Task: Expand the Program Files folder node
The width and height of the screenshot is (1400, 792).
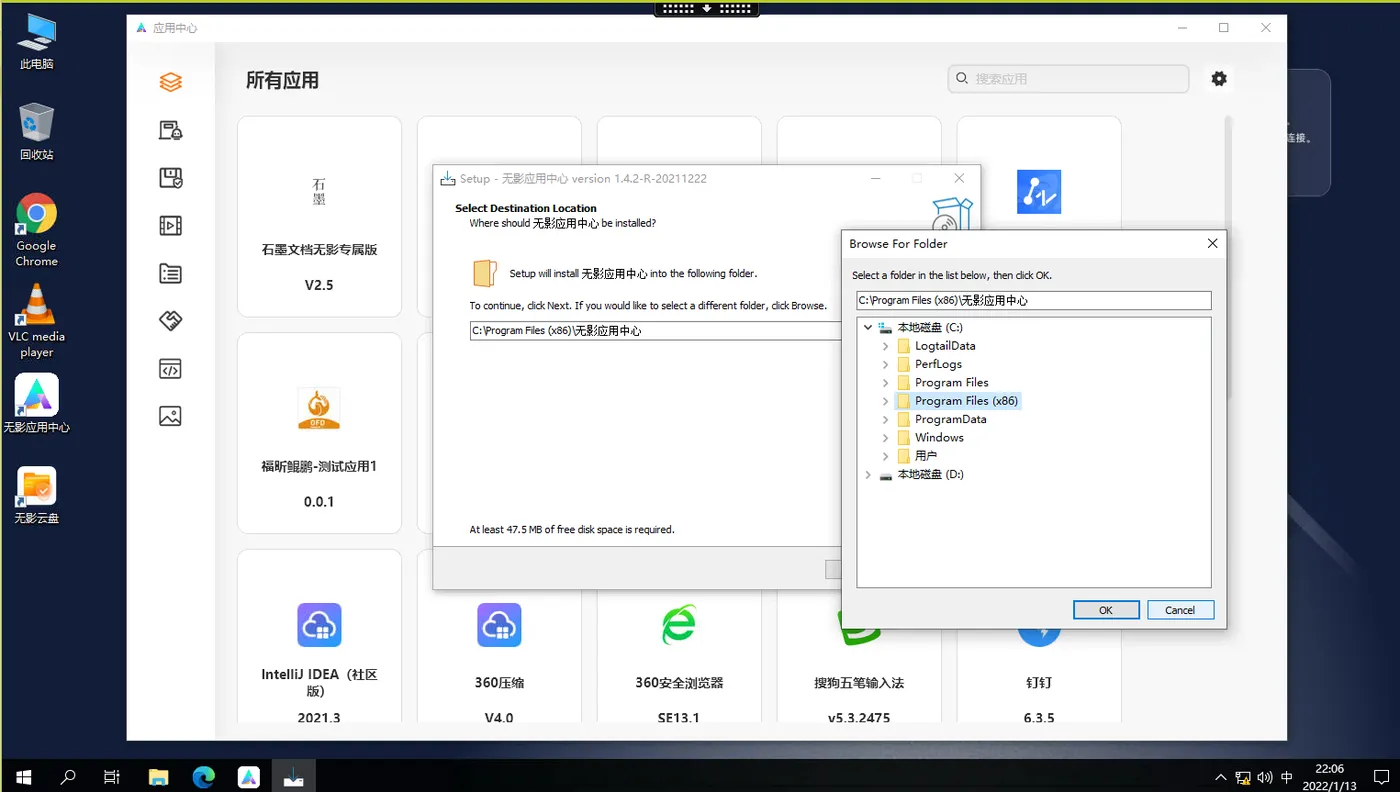Action: pos(886,382)
